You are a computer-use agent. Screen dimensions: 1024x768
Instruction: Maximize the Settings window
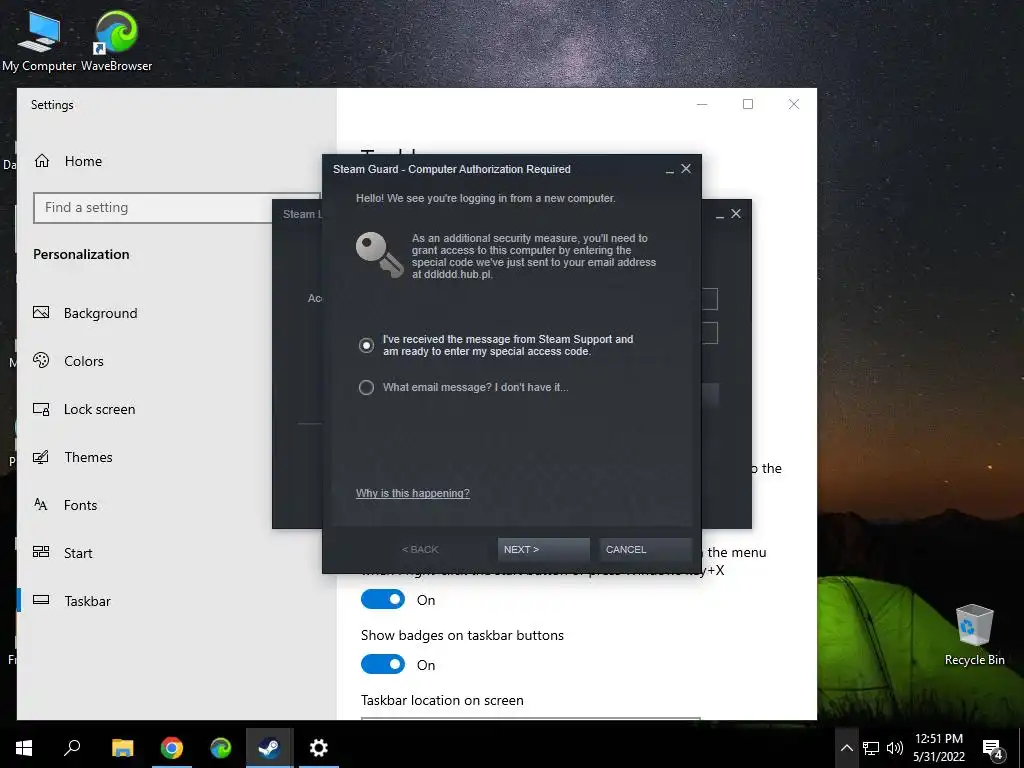tap(748, 104)
